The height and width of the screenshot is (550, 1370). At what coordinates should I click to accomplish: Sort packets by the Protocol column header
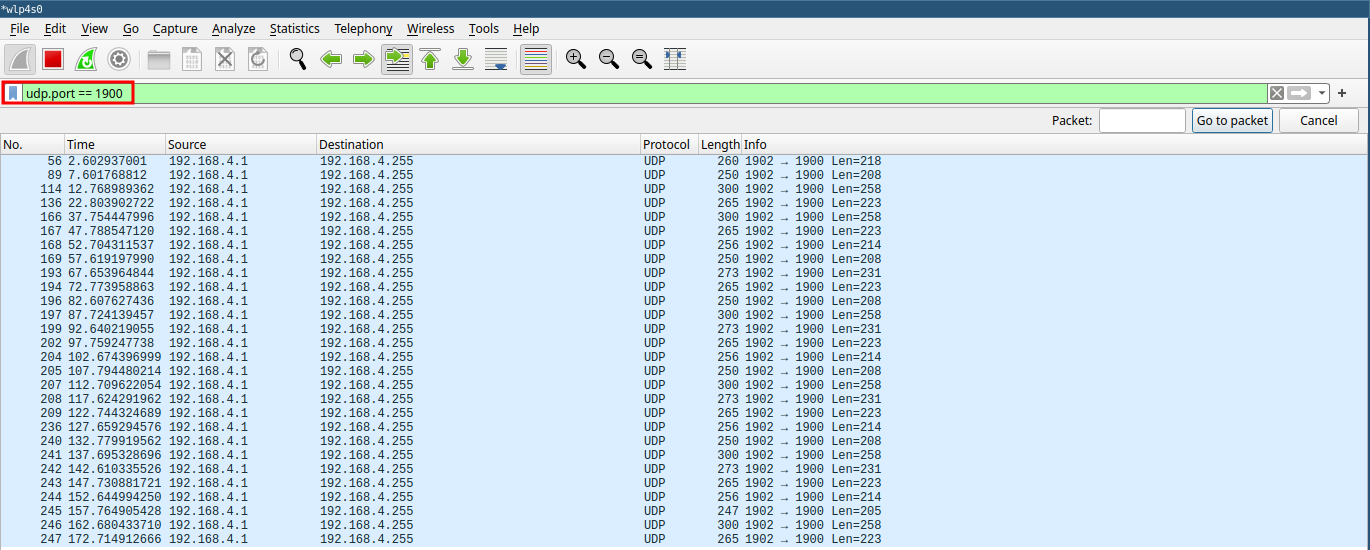click(x=666, y=145)
